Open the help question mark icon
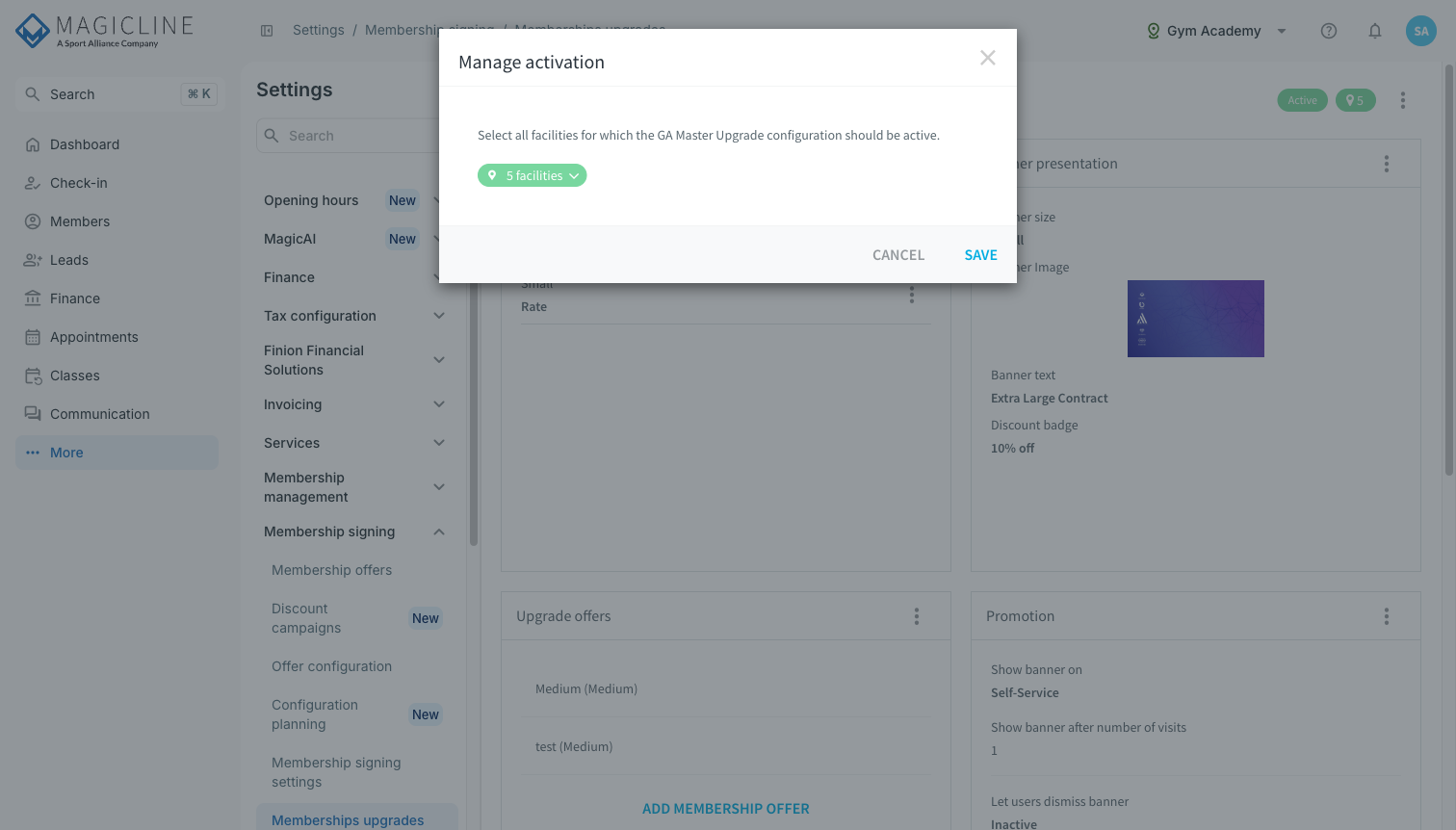 click(x=1329, y=31)
